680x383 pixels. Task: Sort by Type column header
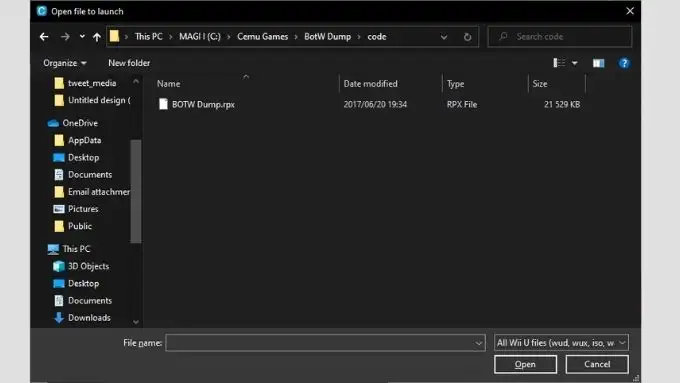[x=455, y=84]
